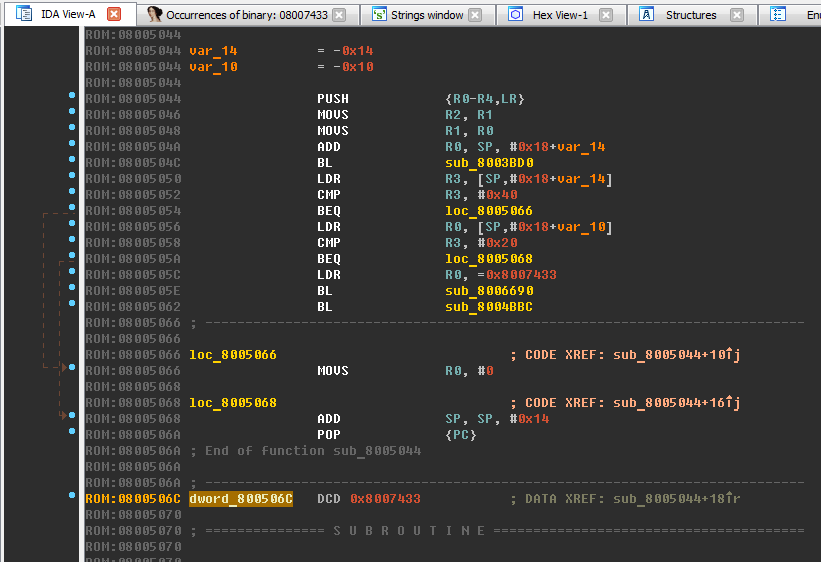Toggle breakpoint dot at 0800504C BL line
This screenshot has height=562, width=821.
(x=72, y=159)
